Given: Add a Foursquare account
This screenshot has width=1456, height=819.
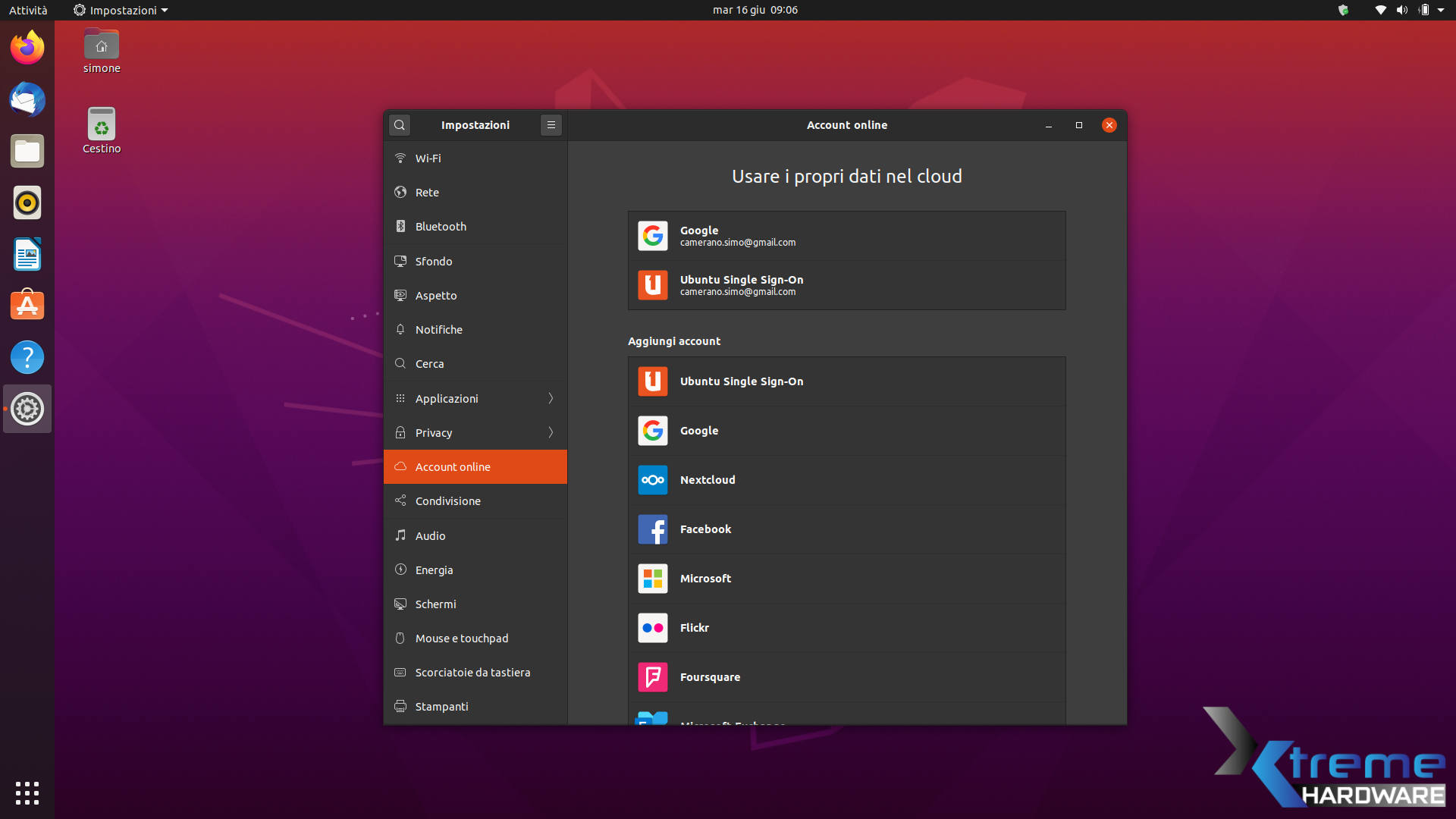Looking at the screenshot, I should (x=846, y=677).
